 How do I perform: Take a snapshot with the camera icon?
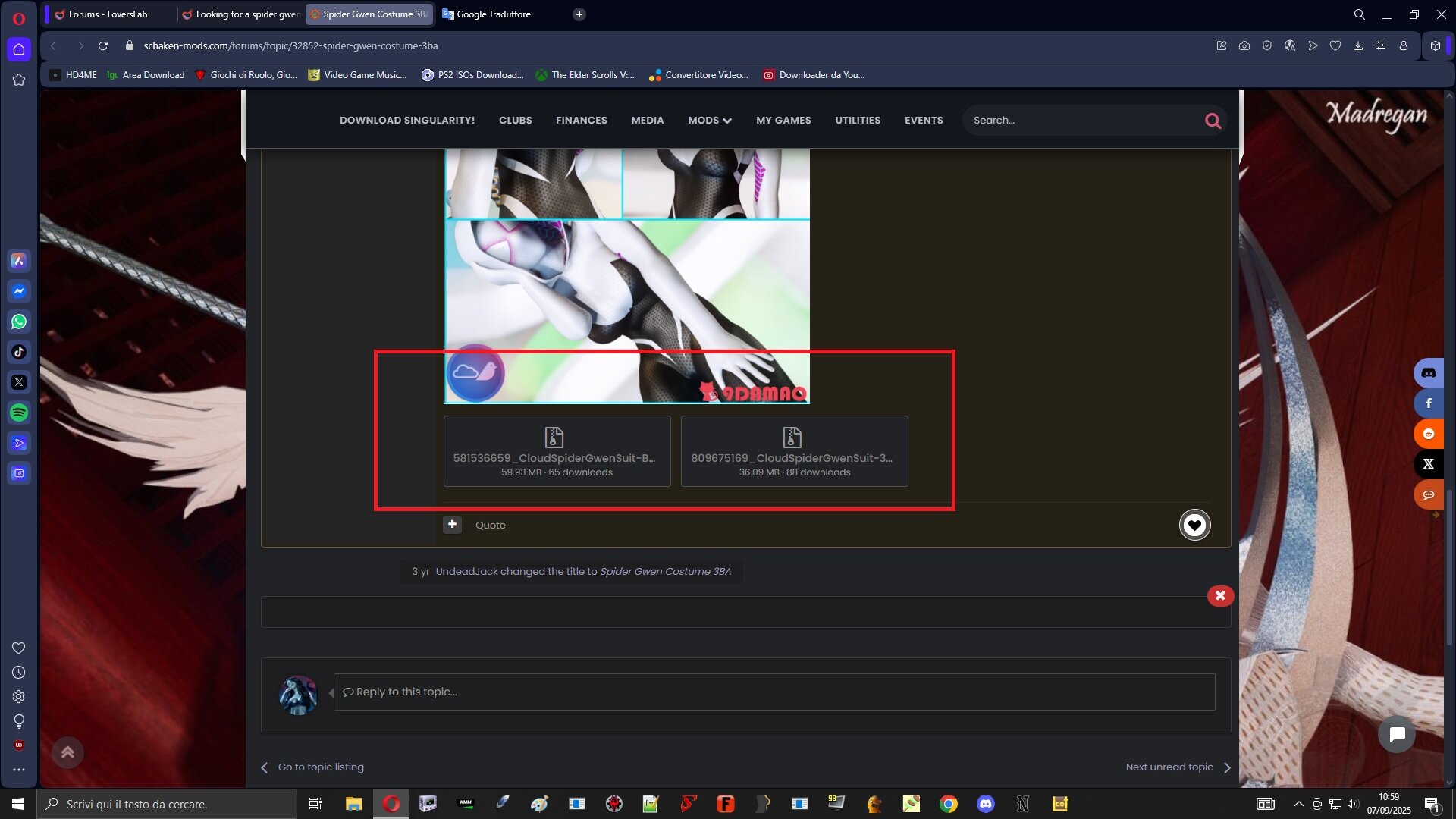click(1244, 46)
